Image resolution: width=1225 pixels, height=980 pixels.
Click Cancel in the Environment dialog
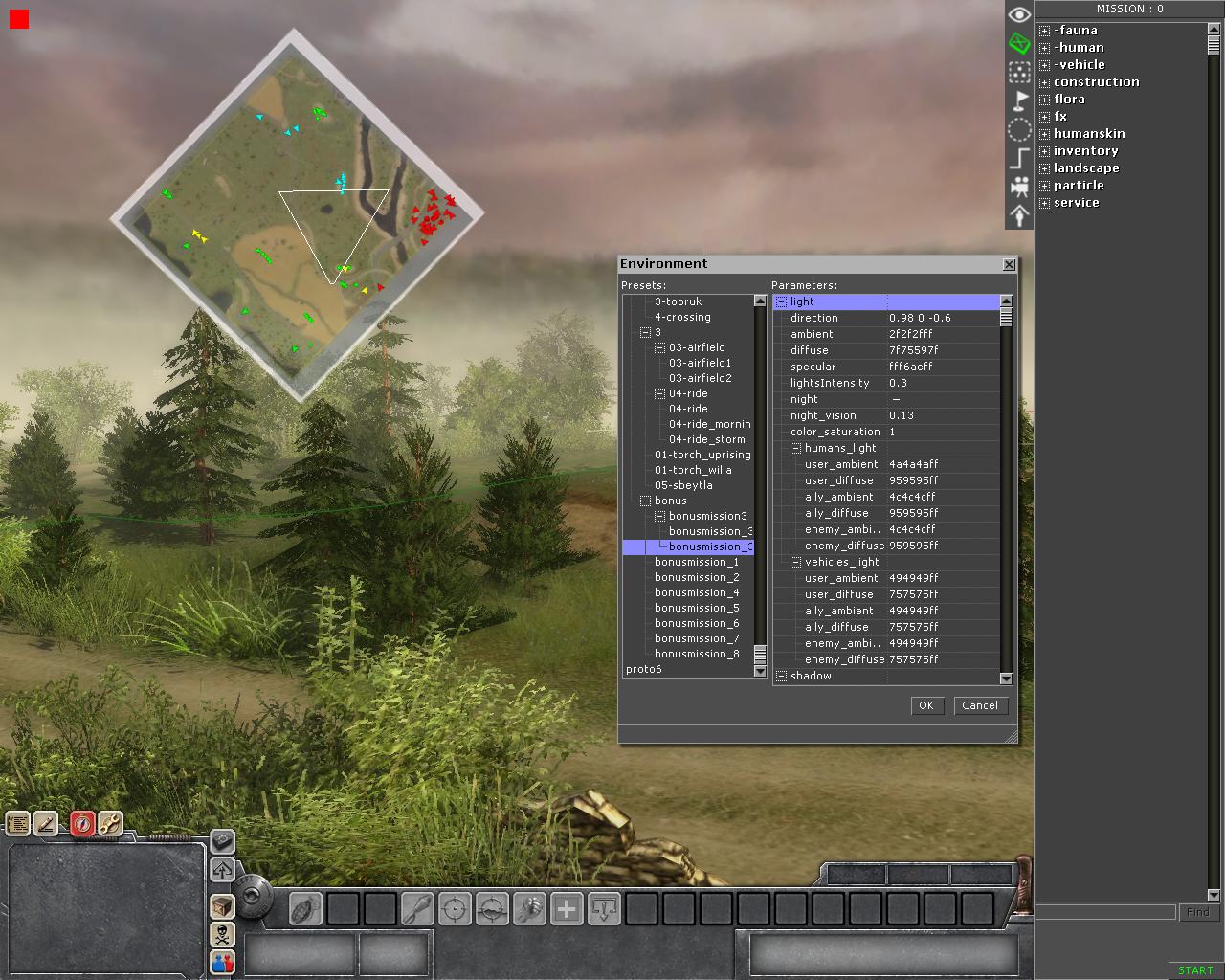point(980,705)
